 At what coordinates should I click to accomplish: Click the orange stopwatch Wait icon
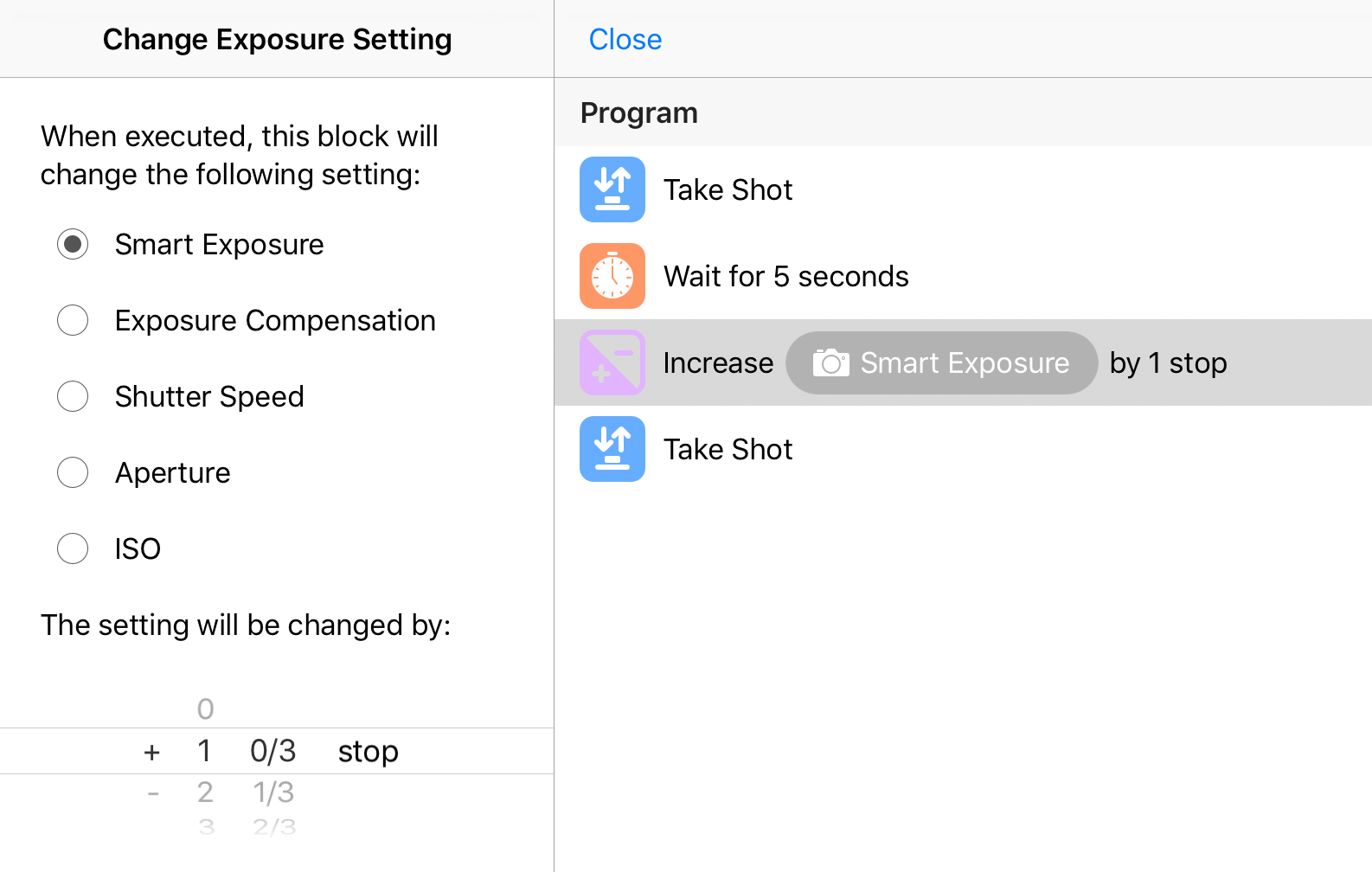[612, 276]
